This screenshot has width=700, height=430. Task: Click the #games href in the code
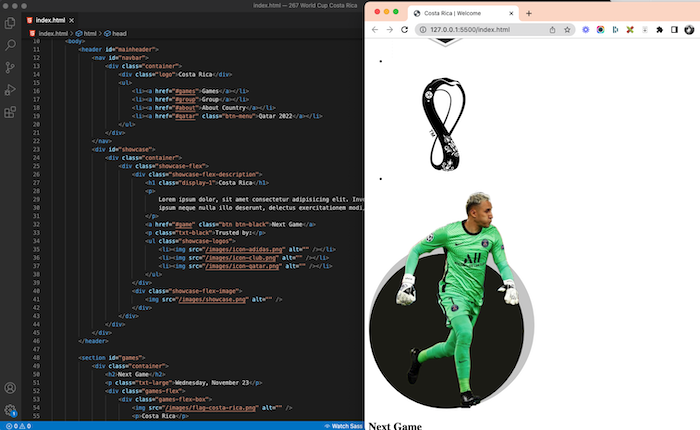(x=185, y=91)
